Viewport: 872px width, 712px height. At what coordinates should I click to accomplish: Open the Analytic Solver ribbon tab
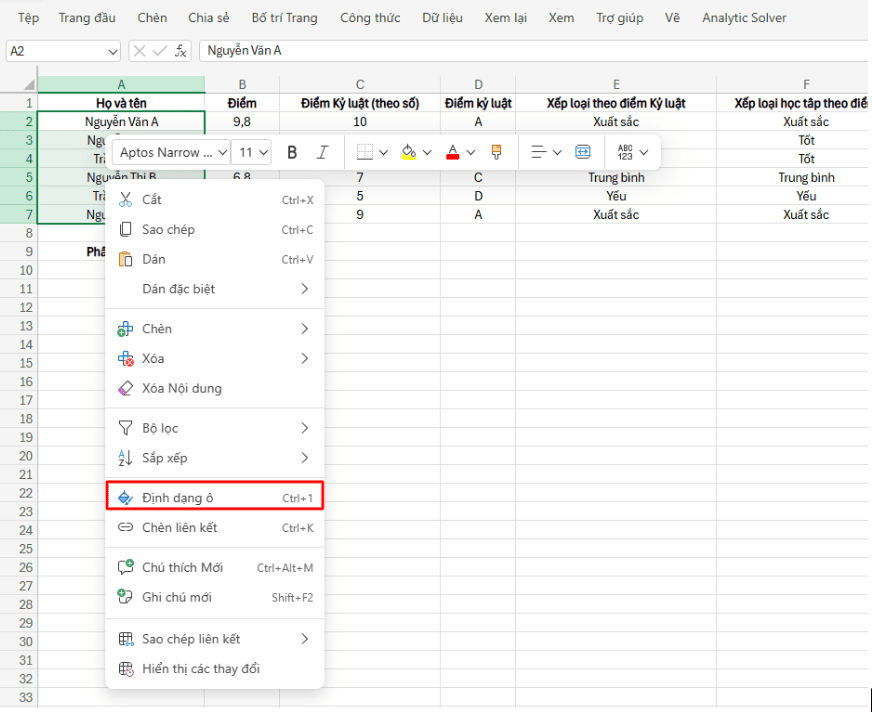(744, 18)
